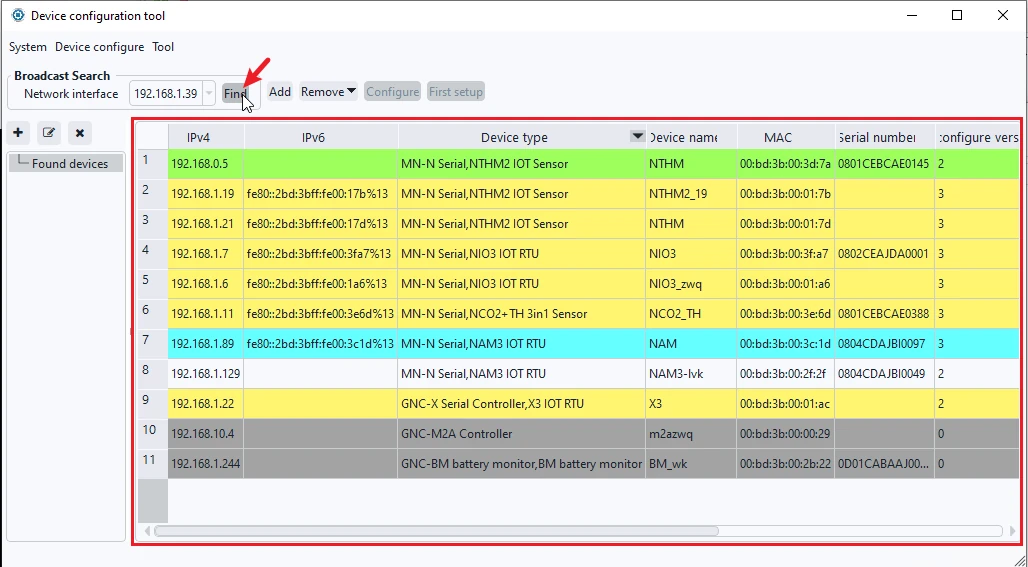
Task: Select the Found devices tree node
Action: click(69, 164)
